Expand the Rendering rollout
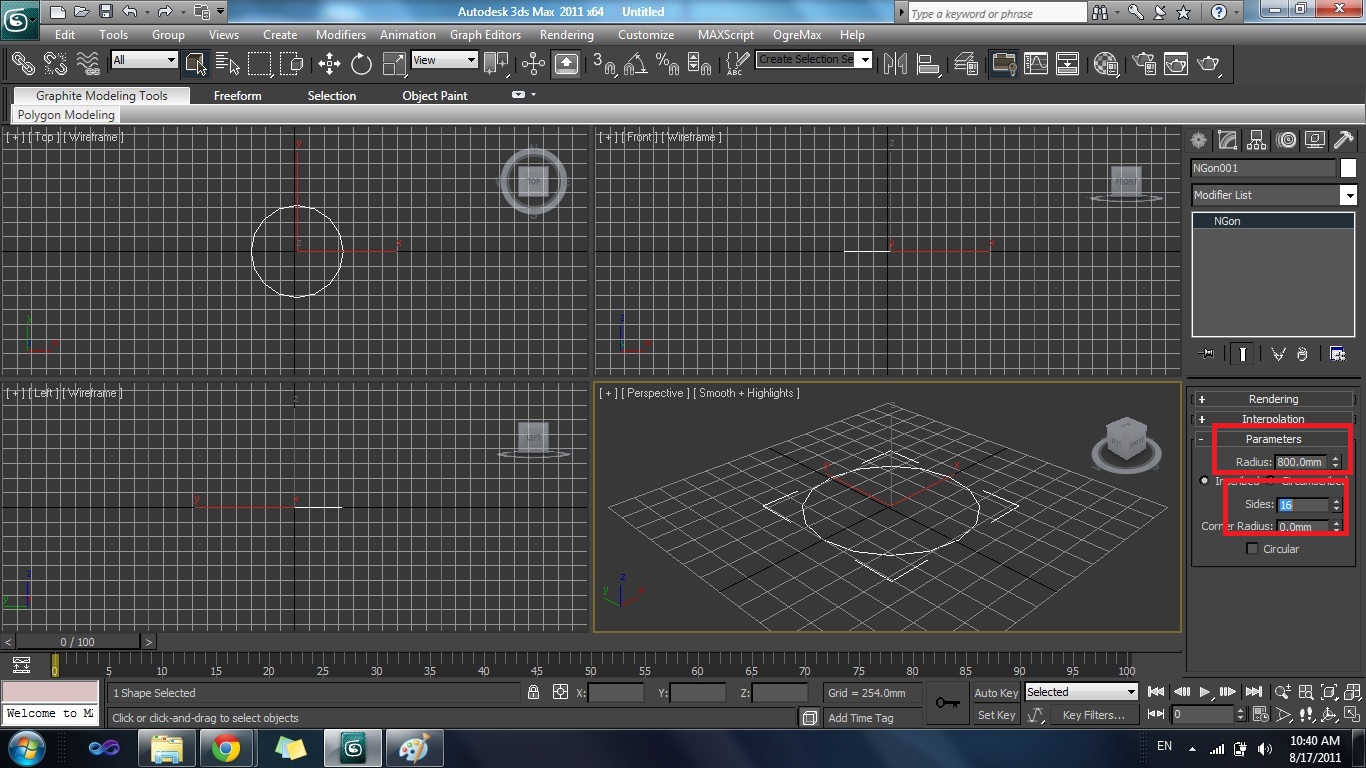The width and height of the screenshot is (1366, 768). (1273, 399)
